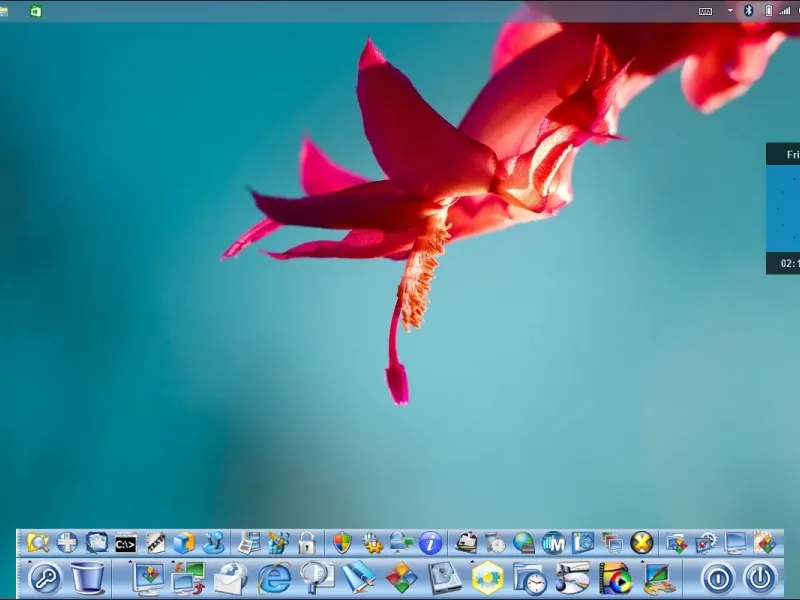Click the round standby button in dock
The image size is (800, 600).
point(718,579)
